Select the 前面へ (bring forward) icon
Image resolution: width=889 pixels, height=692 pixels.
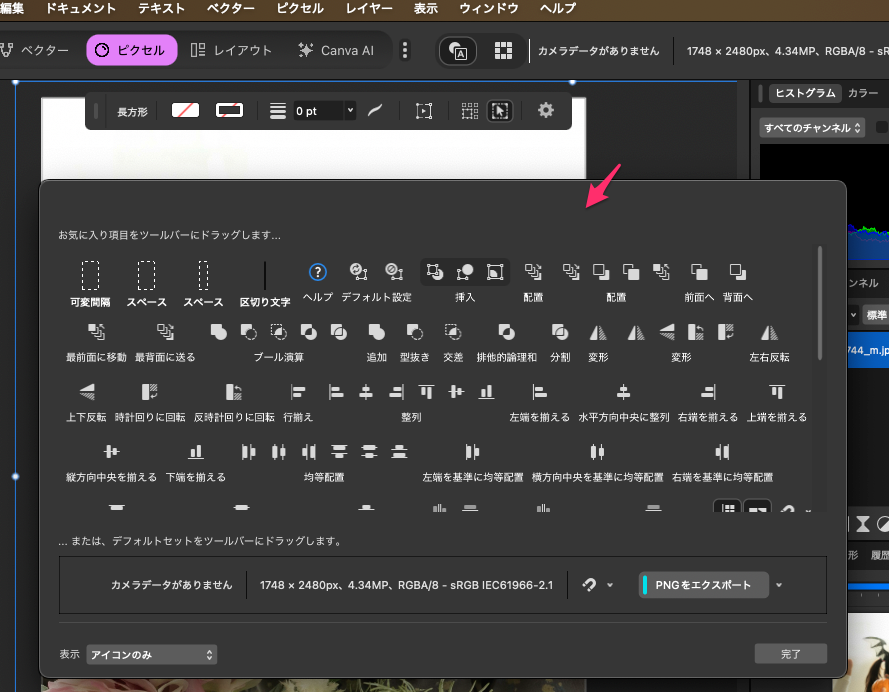coord(700,272)
